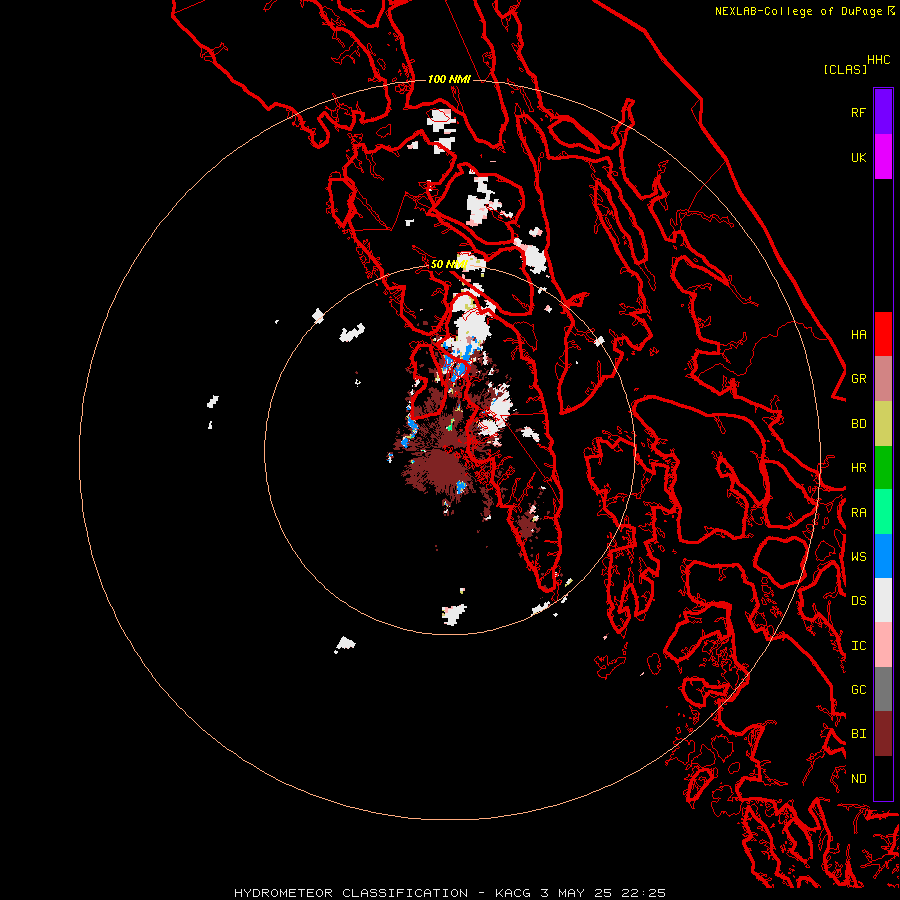The width and height of the screenshot is (900, 900).
Task: Click the [CLAS] units label
Action: point(845,69)
